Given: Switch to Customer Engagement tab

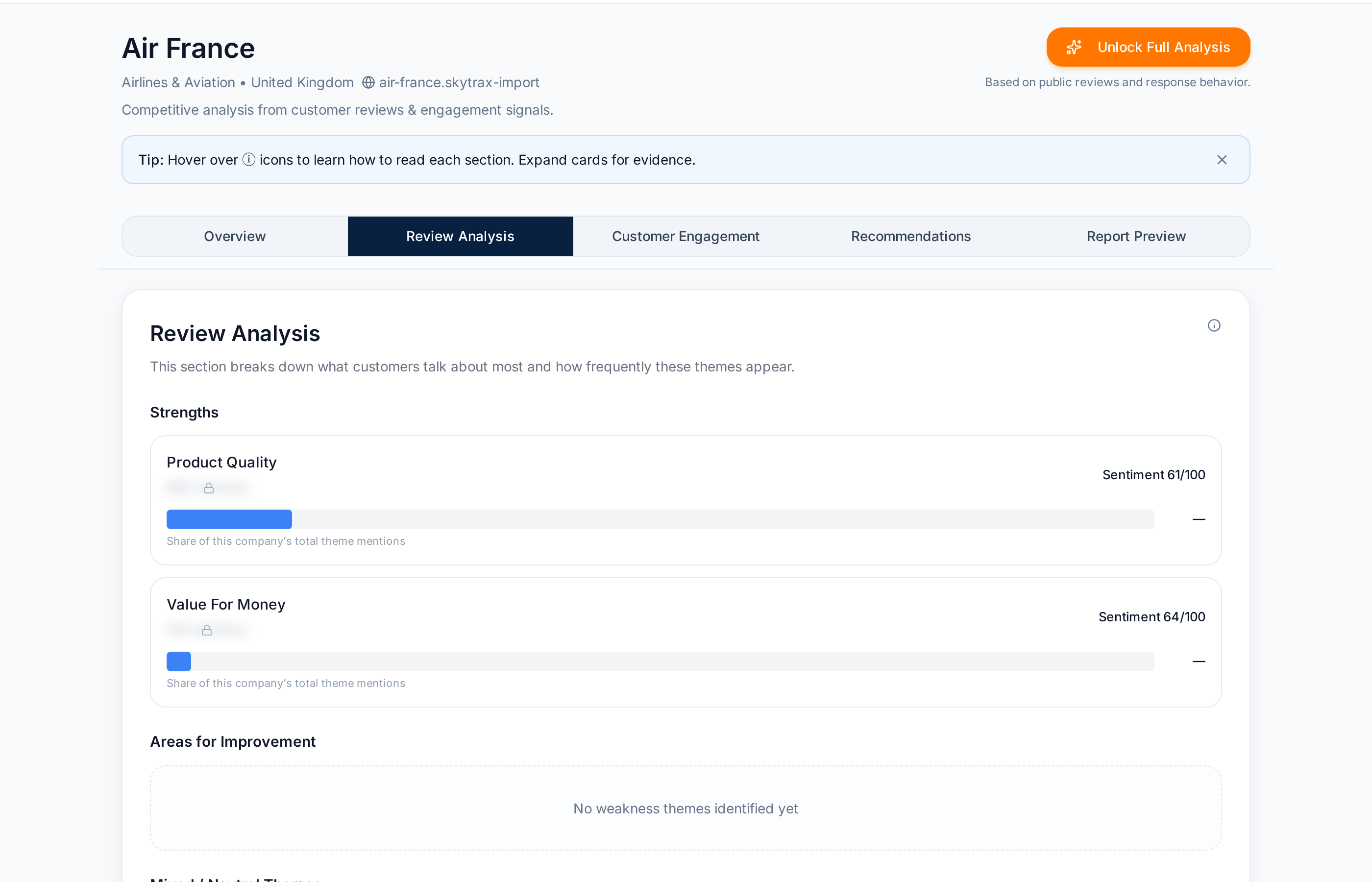Looking at the screenshot, I should 686,236.
